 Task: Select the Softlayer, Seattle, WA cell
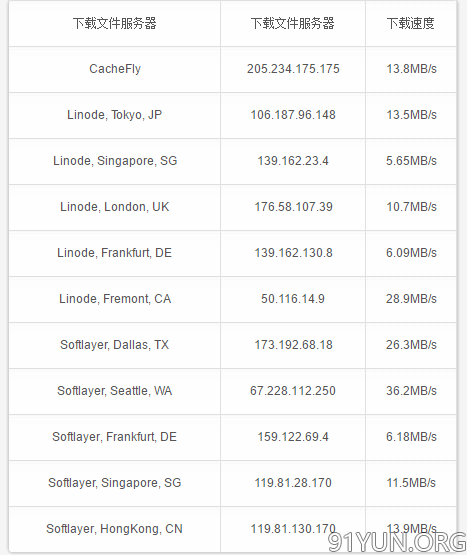[x=115, y=391]
